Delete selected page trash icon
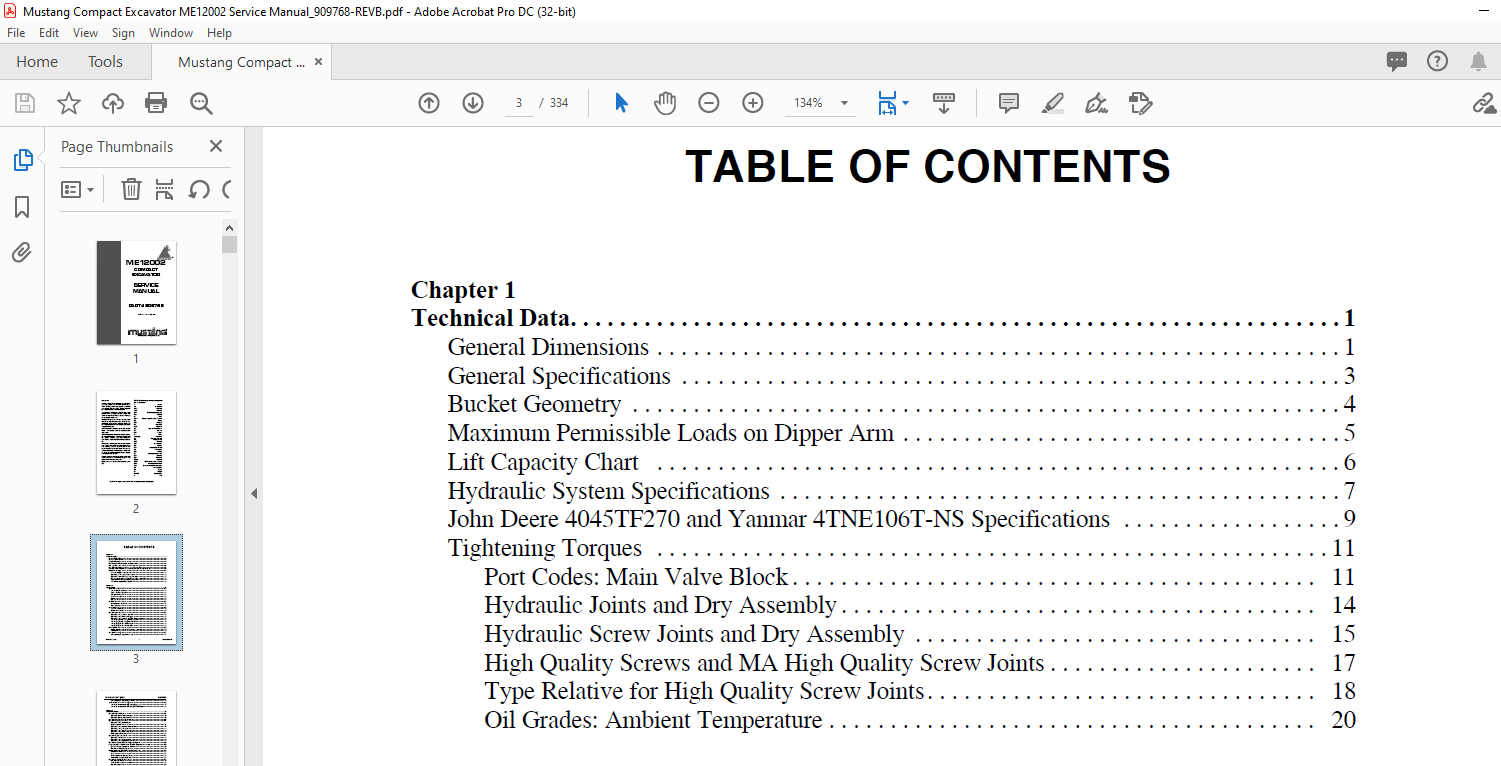 [x=131, y=189]
